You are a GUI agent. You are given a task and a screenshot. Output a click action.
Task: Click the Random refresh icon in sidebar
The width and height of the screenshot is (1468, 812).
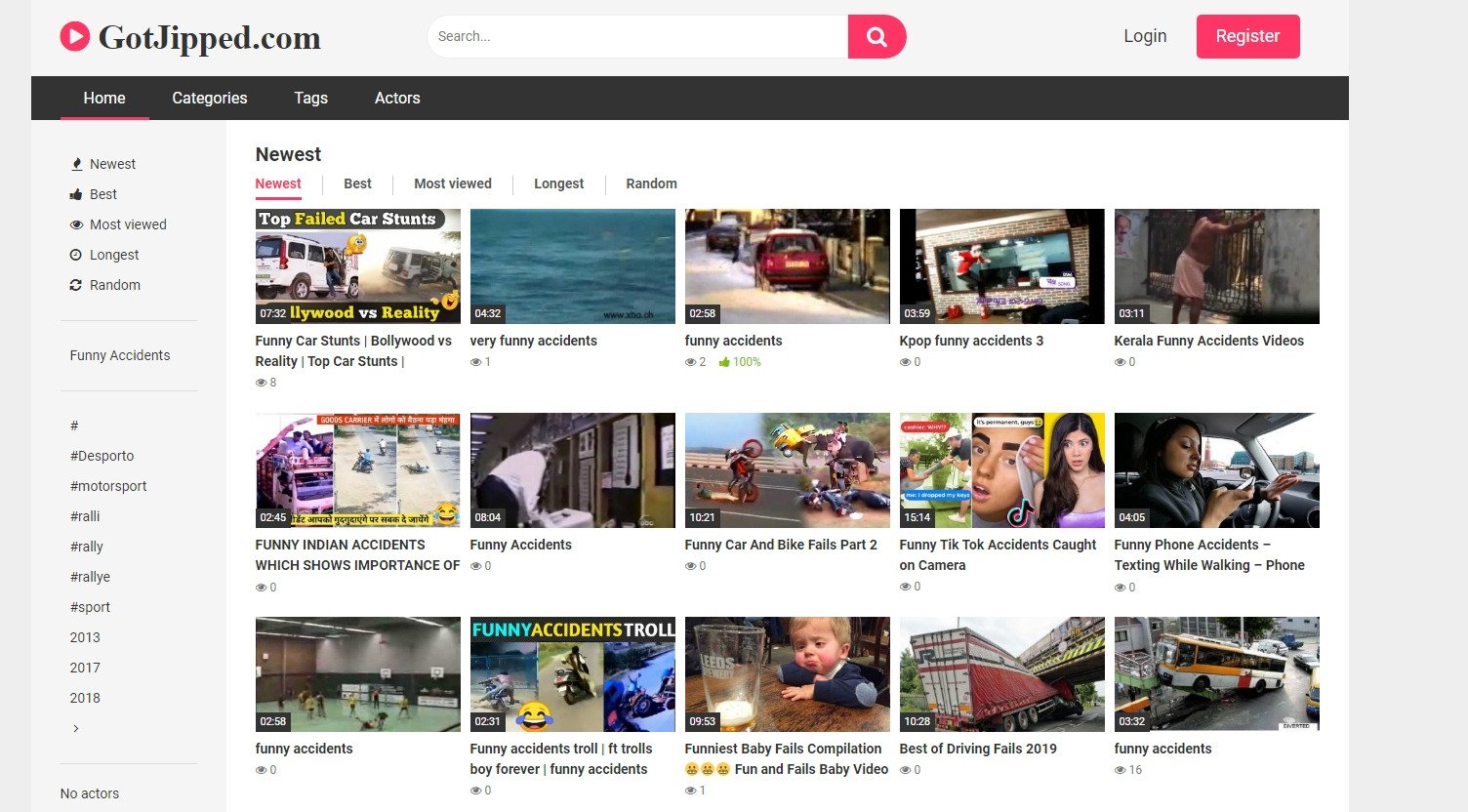click(x=76, y=285)
